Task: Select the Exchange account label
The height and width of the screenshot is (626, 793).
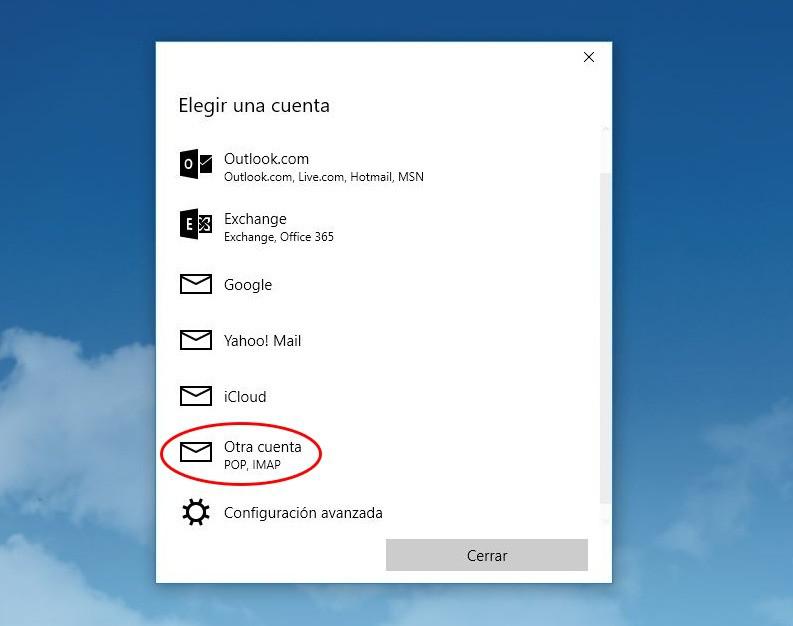Action: pyautogui.click(x=255, y=219)
